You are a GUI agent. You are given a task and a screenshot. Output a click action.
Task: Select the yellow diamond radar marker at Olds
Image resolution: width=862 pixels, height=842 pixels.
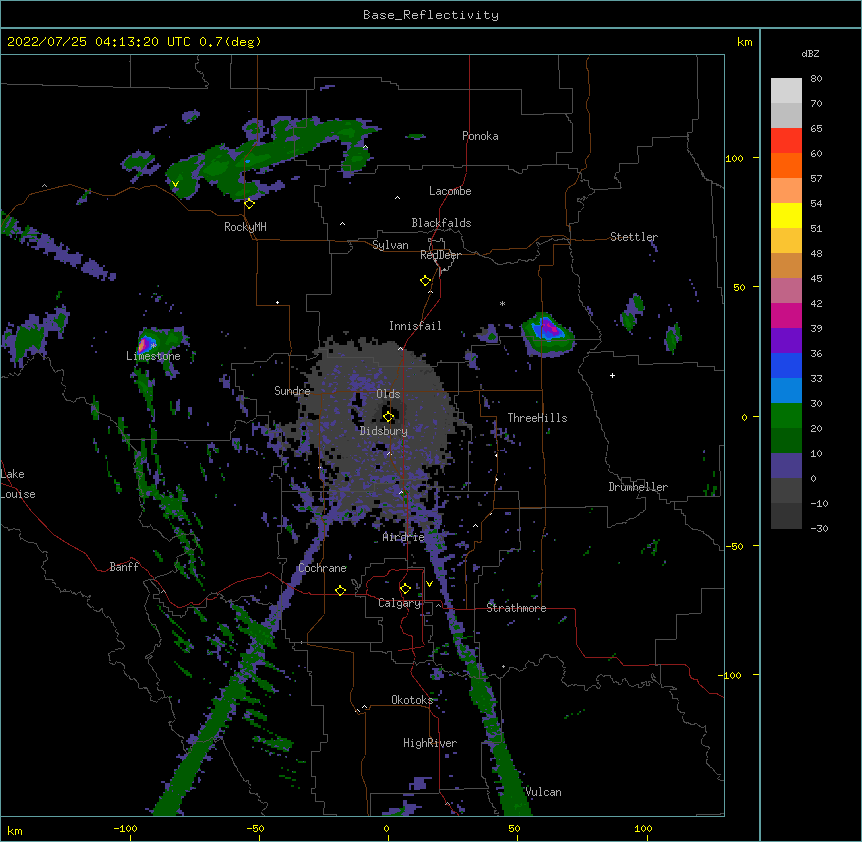[x=388, y=416]
